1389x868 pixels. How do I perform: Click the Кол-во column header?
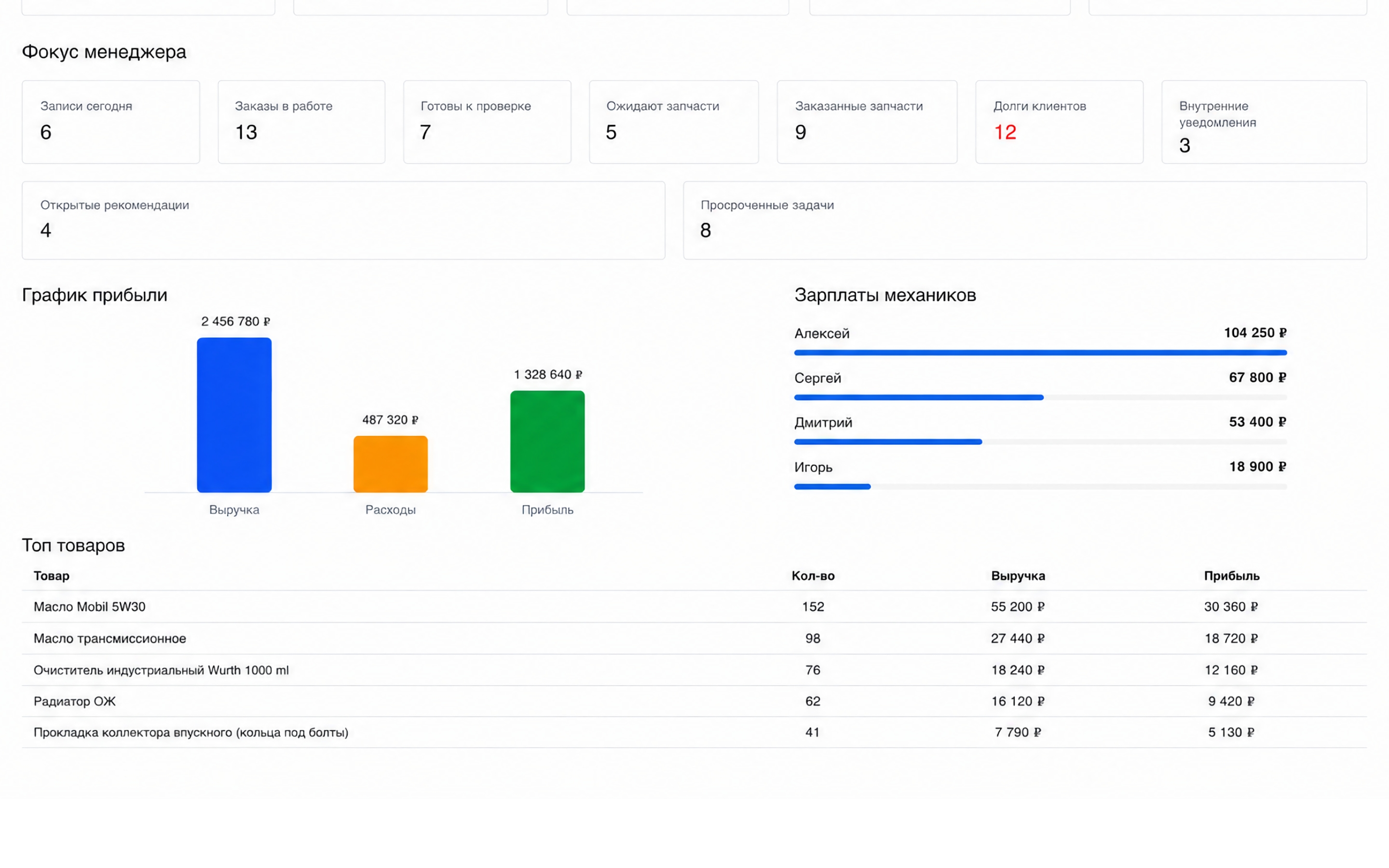click(813, 576)
